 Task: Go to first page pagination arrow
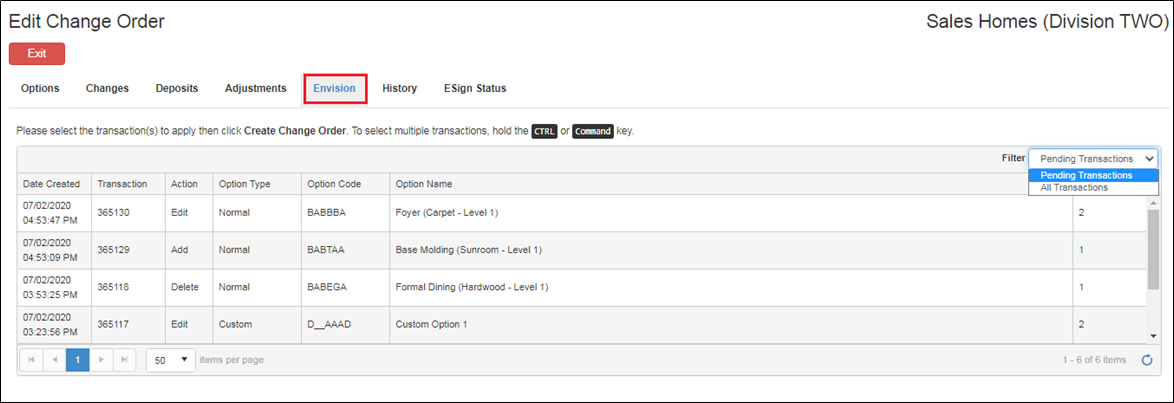pos(31,360)
